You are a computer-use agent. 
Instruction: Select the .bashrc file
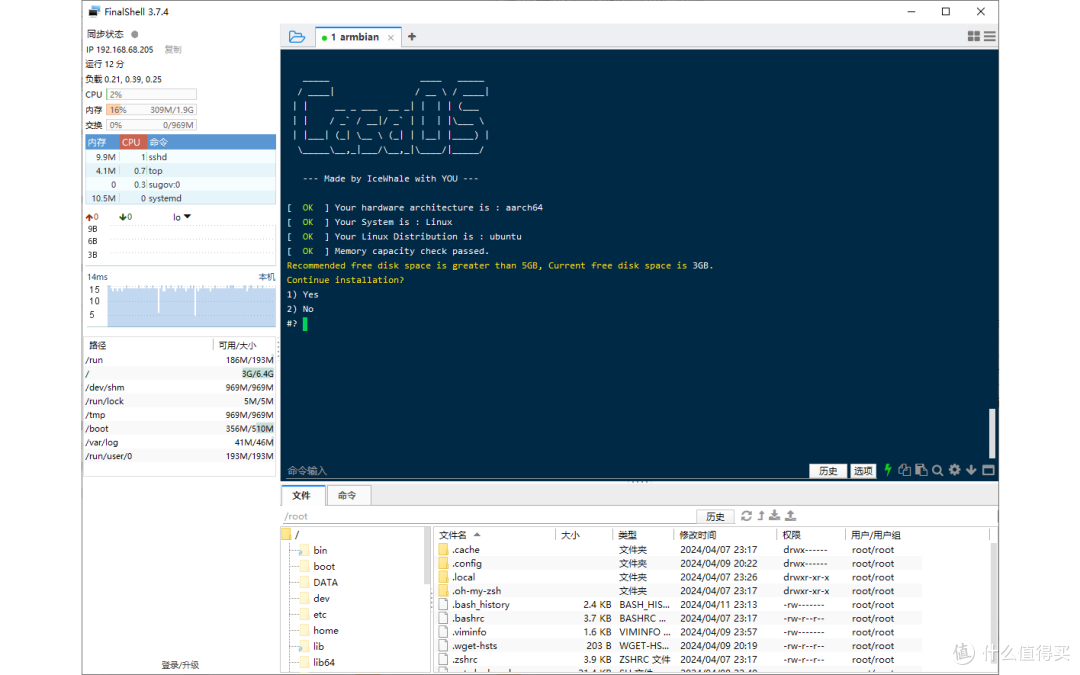[678, 619]
